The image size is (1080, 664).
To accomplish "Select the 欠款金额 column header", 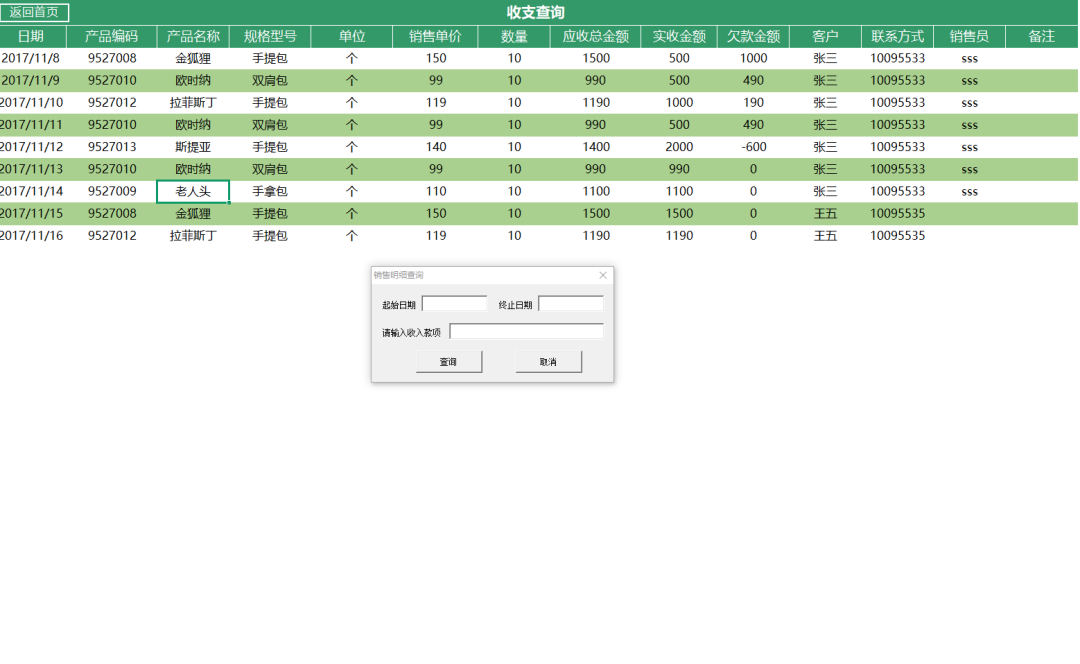I will point(753,37).
